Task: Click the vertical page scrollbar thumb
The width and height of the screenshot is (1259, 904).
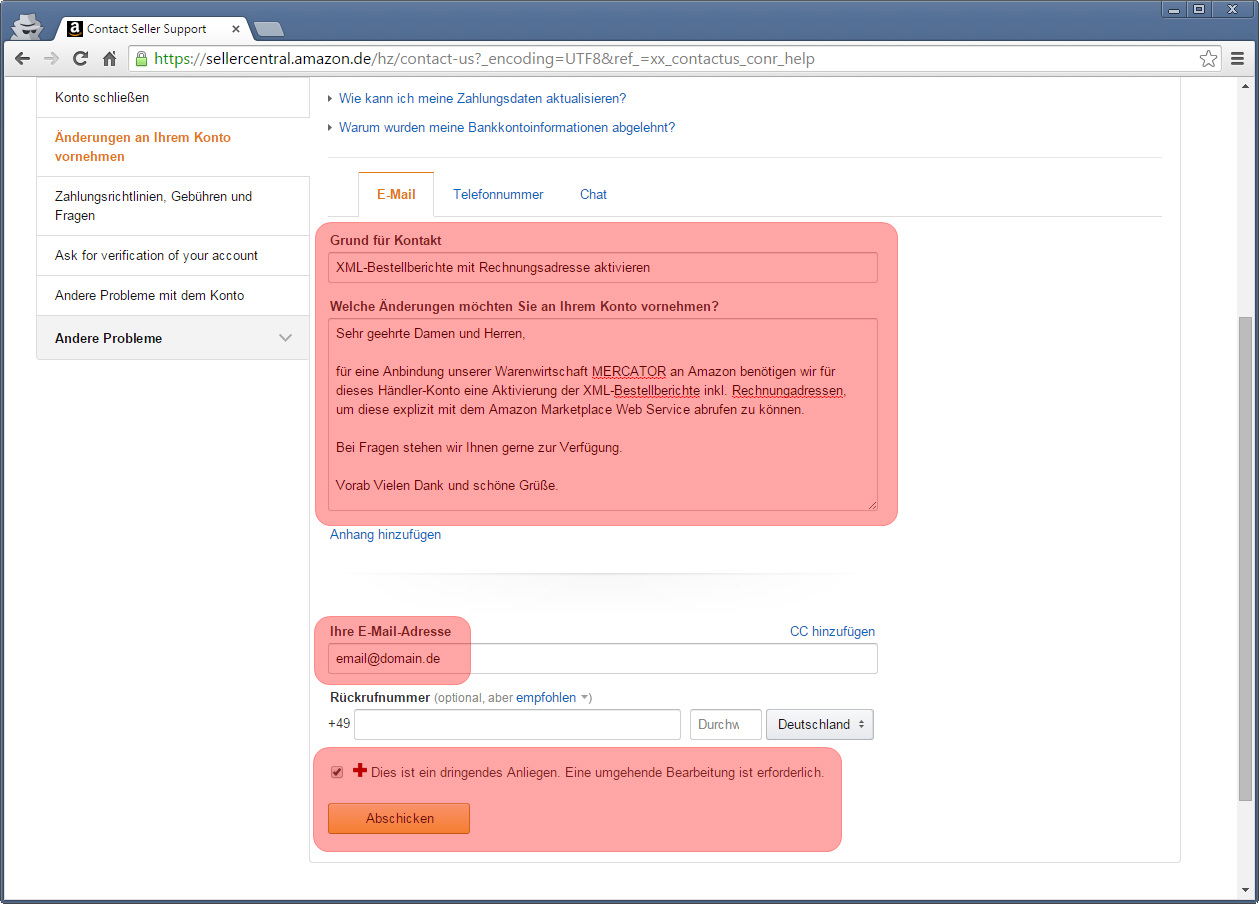Action: tap(1245, 558)
